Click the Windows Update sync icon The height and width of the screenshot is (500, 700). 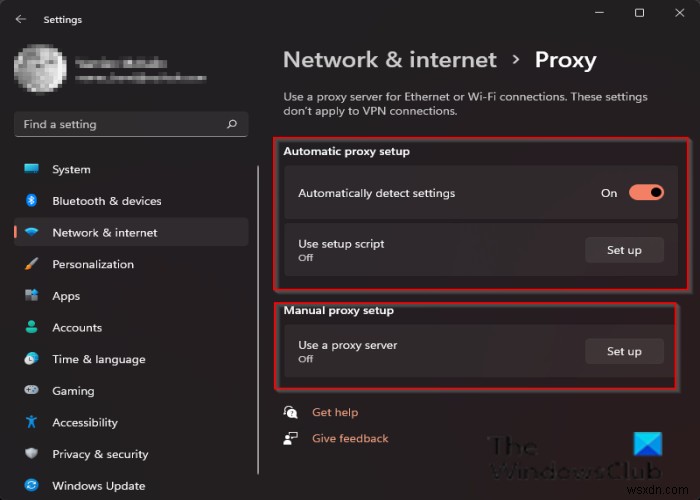coord(32,486)
